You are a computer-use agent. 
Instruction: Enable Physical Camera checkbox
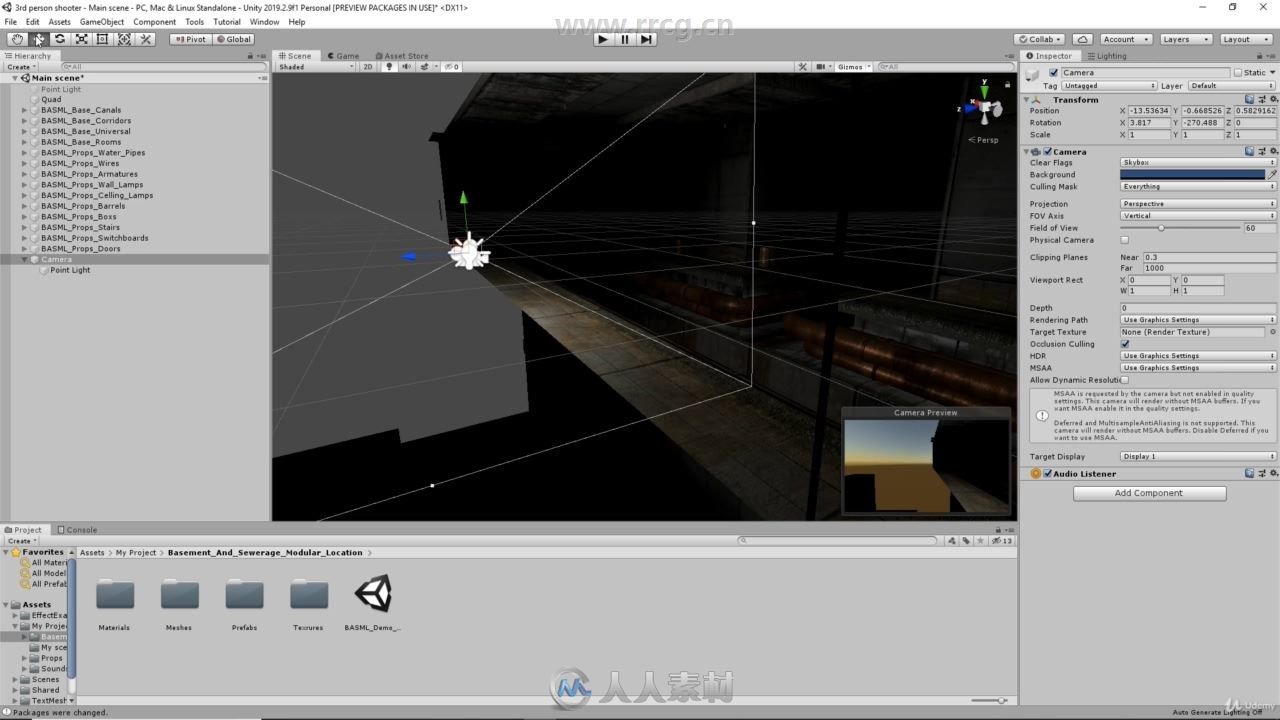(1125, 240)
